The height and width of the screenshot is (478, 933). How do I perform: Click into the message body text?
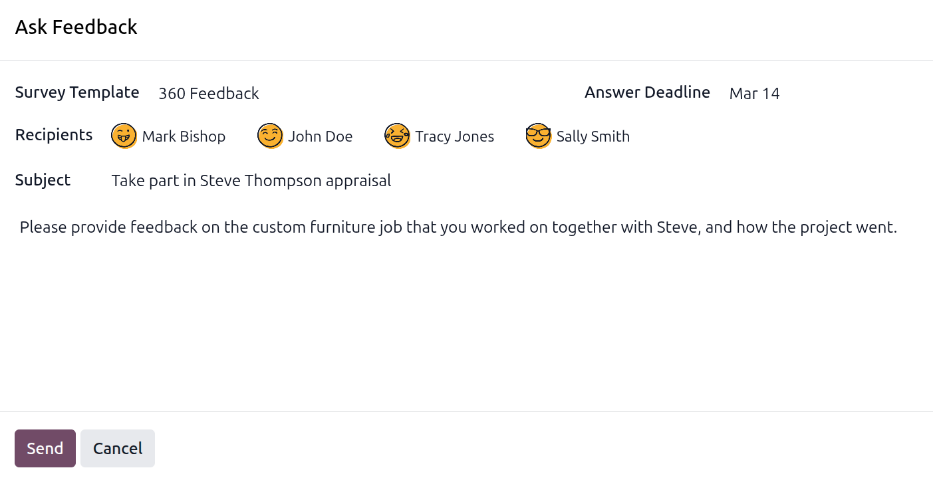tap(458, 227)
